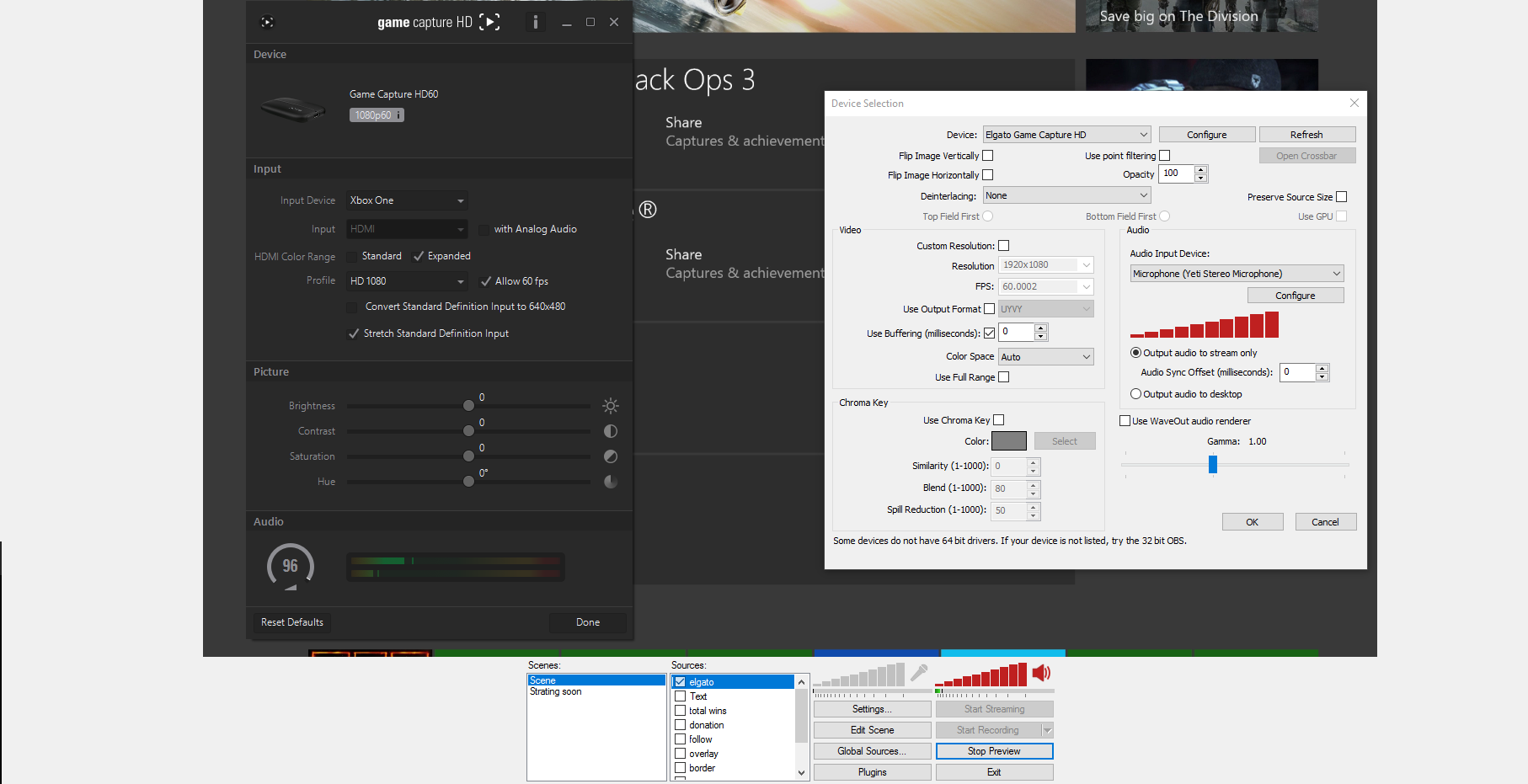The width and height of the screenshot is (1528, 784).
Task: Click the 1080p60 info badge
Action: 377,115
